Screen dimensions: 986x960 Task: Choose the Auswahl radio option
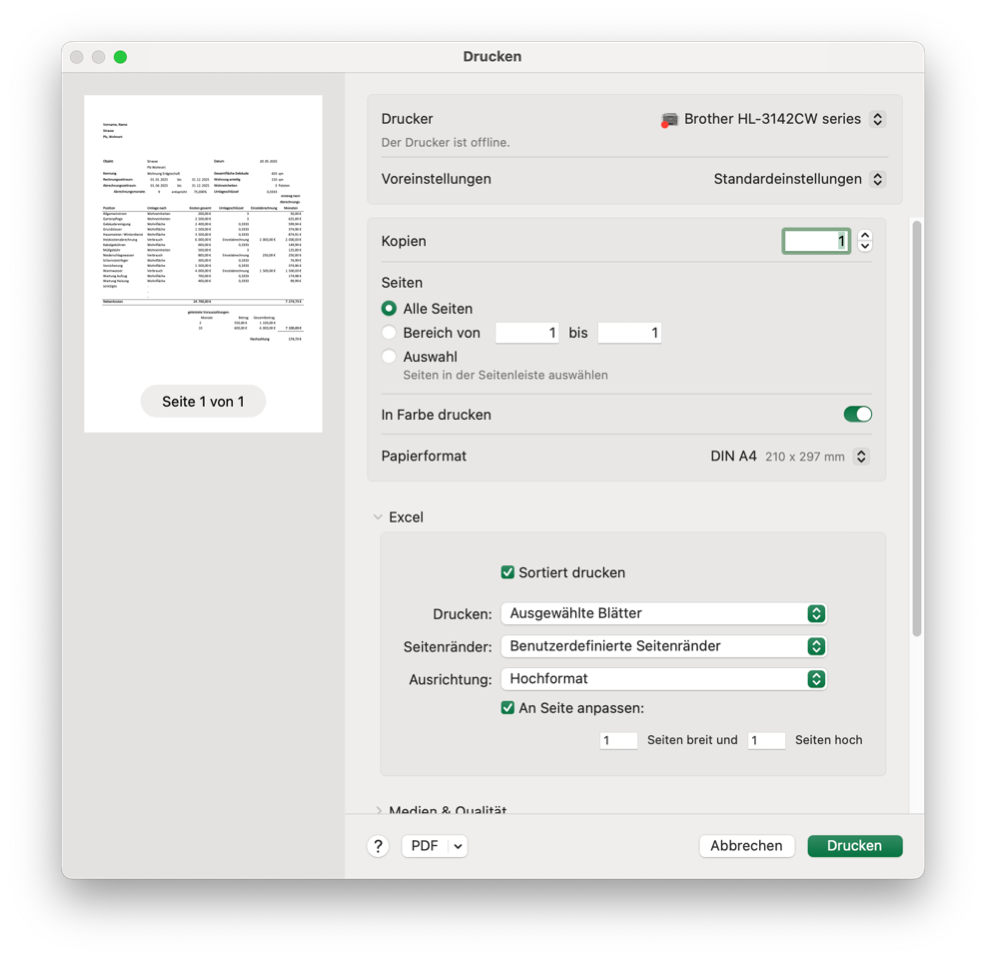(x=389, y=357)
